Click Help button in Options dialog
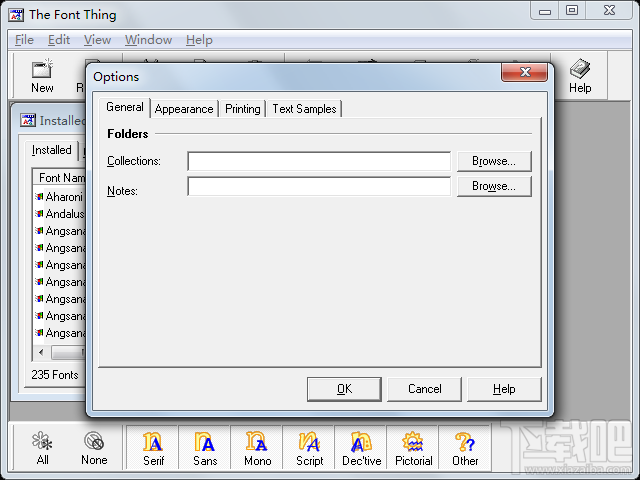640x480 pixels. 504,389
